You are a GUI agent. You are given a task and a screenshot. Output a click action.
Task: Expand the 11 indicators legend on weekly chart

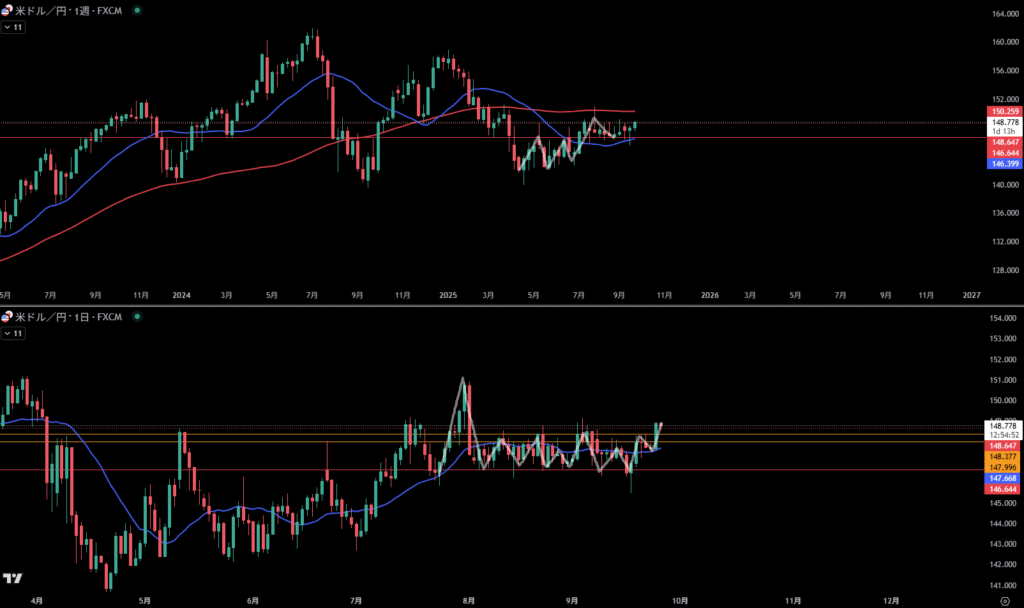point(14,27)
